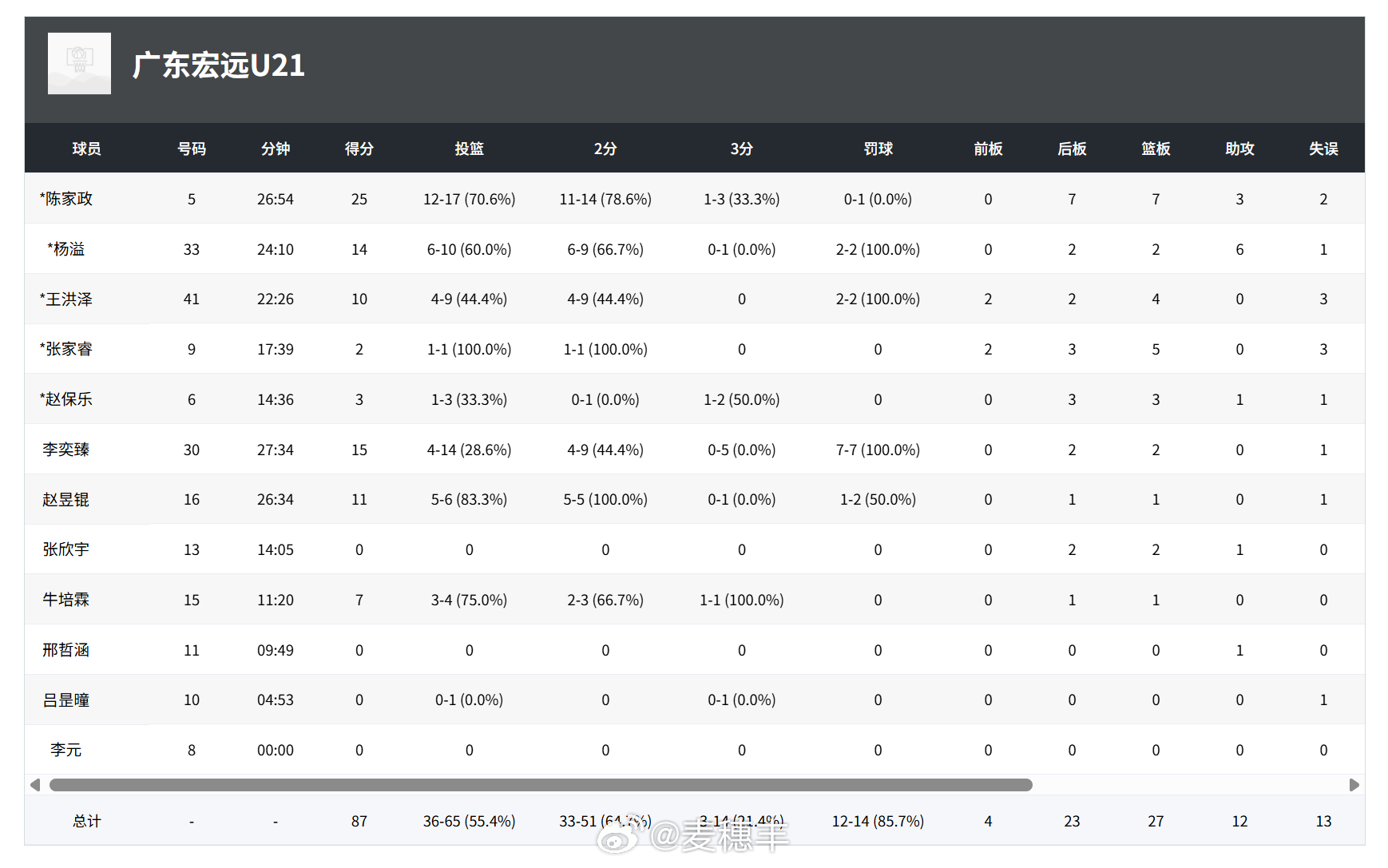Screen dimensions: 1388x868
Task: Click 吕昰曈's minutes 04:53
Action: click(x=276, y=700)
